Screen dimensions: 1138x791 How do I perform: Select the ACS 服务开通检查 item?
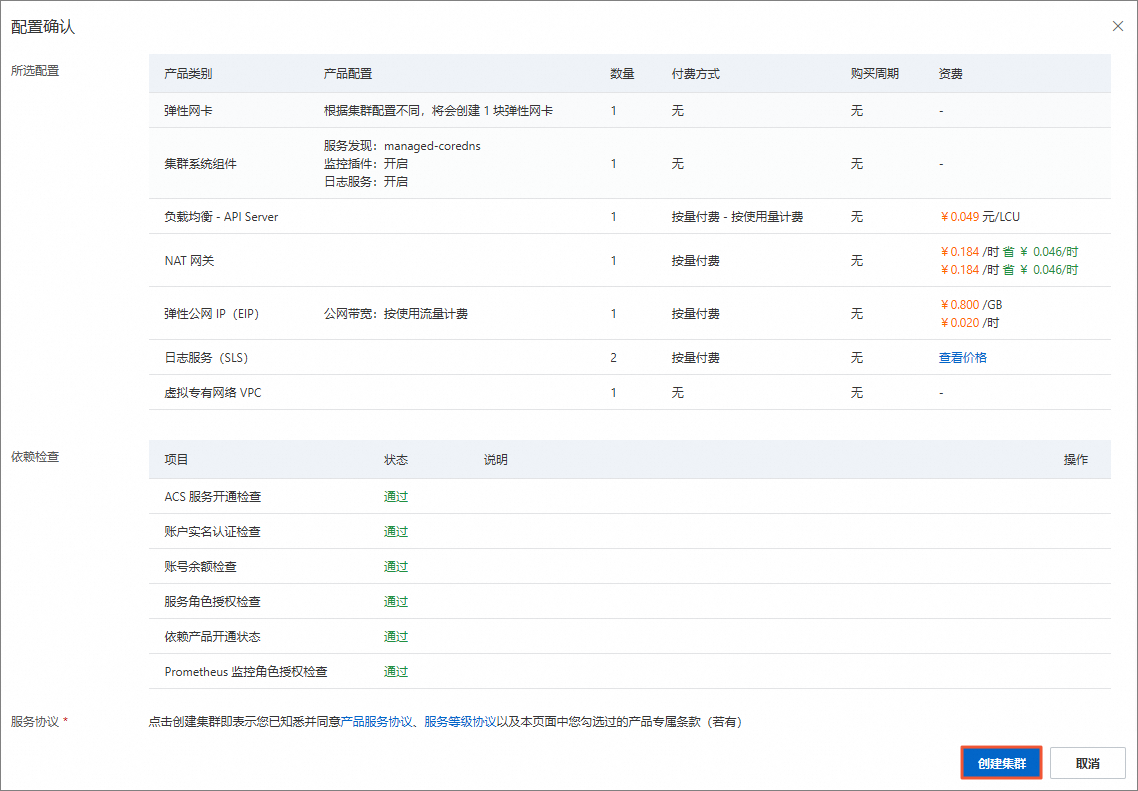213,496
